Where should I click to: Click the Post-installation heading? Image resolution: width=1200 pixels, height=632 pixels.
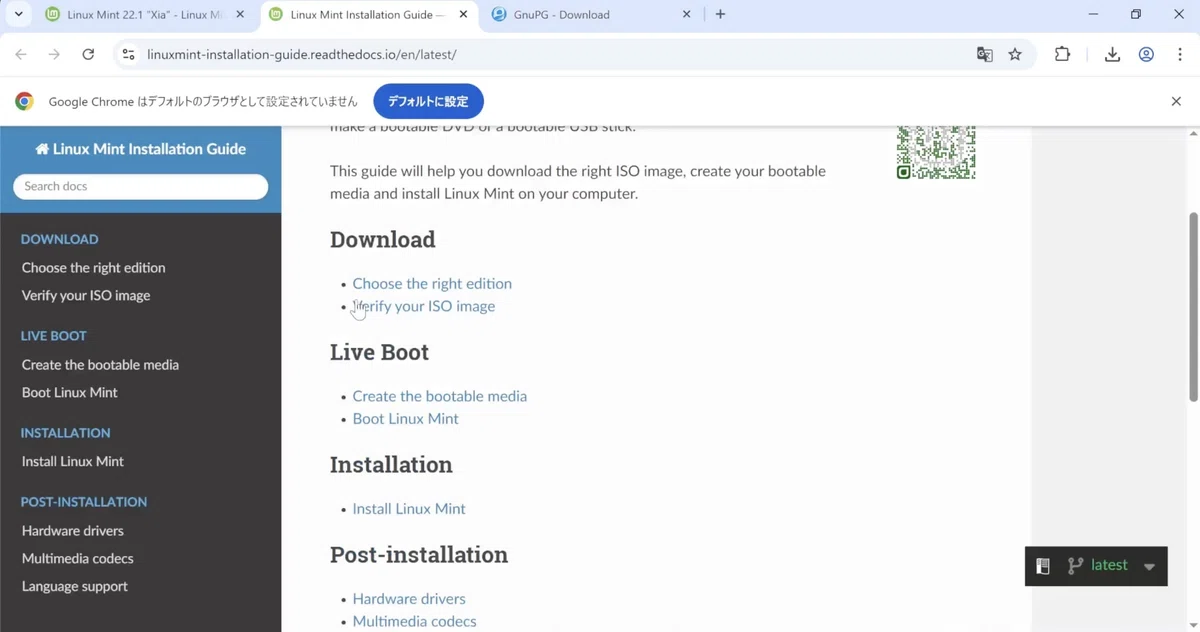click(419, 555)
